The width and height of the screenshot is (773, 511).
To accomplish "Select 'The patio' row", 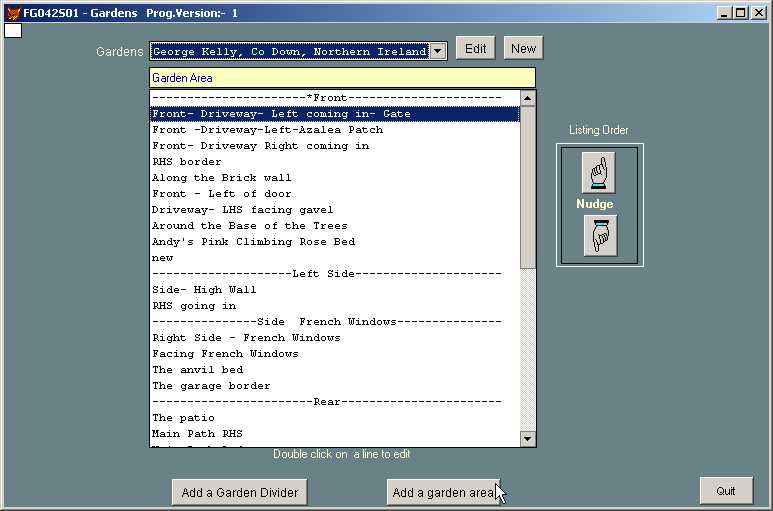I will [x=335, y=418].
